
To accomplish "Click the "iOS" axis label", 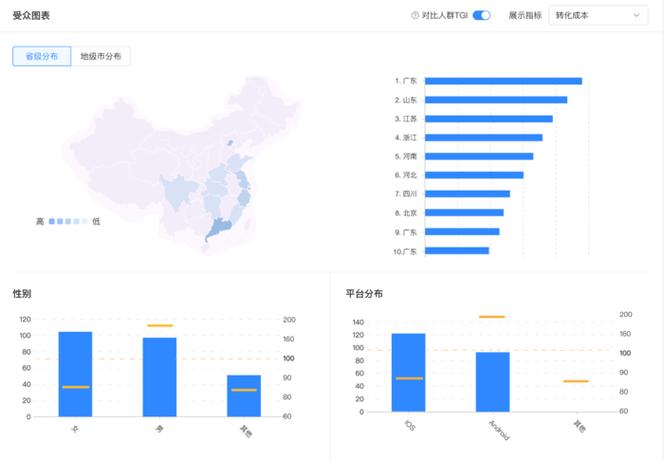I will tap(409, 425).
